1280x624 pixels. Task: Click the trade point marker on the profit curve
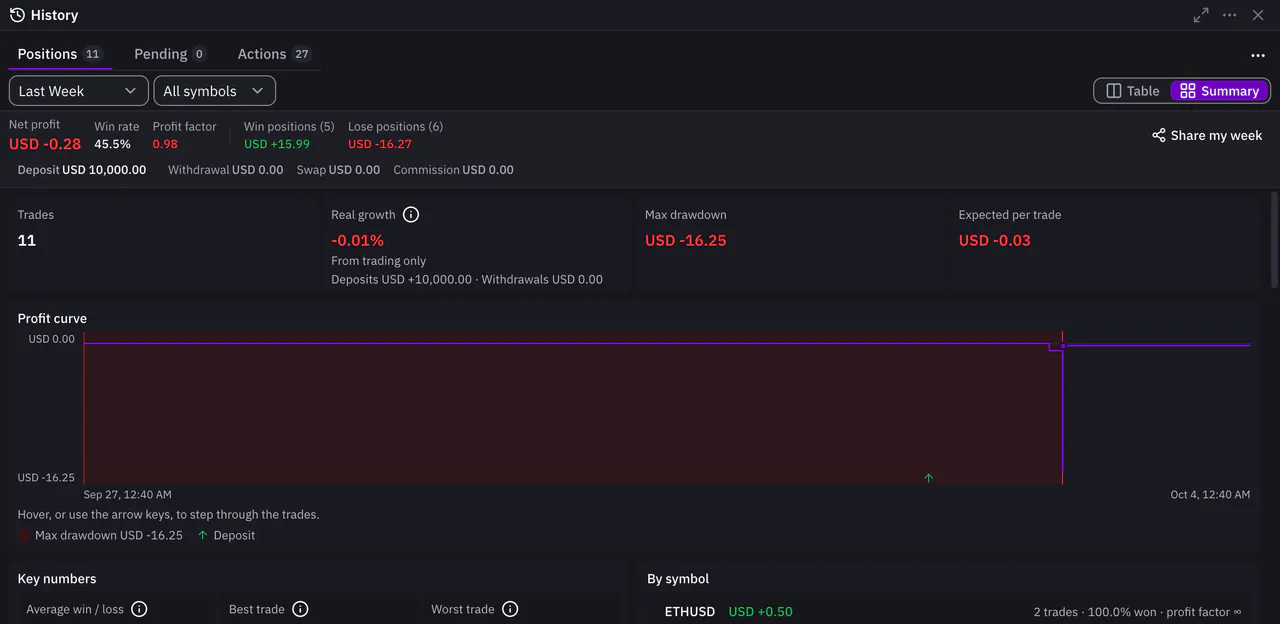1063,346
